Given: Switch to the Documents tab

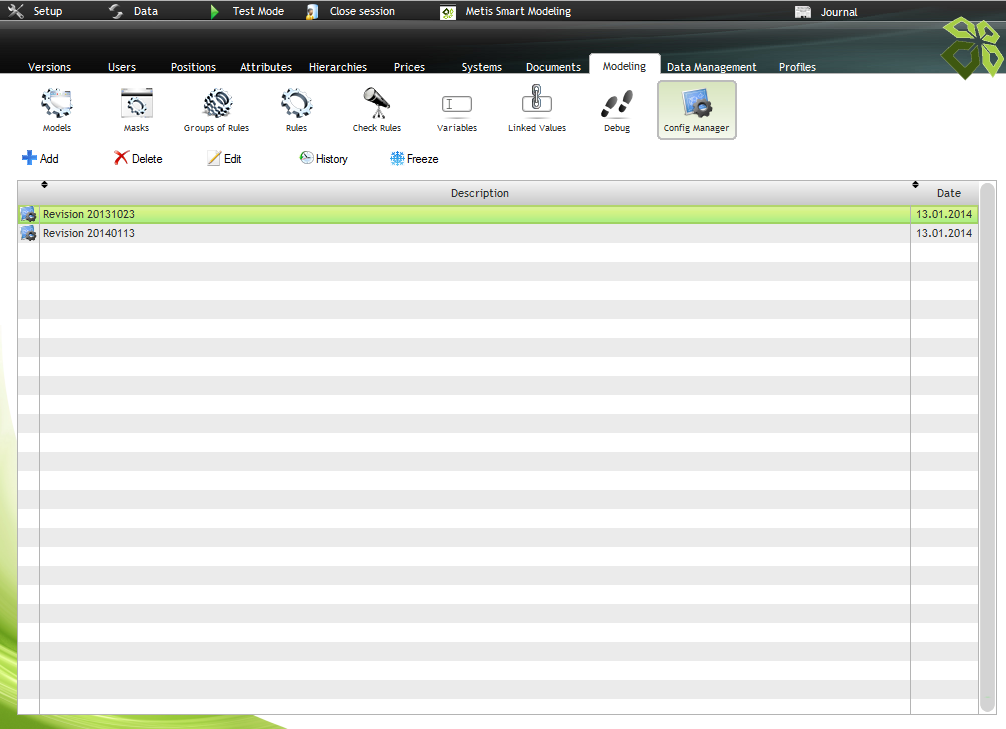Looking at the screenshot, I should pyautogui.click(x=553, y=67).
